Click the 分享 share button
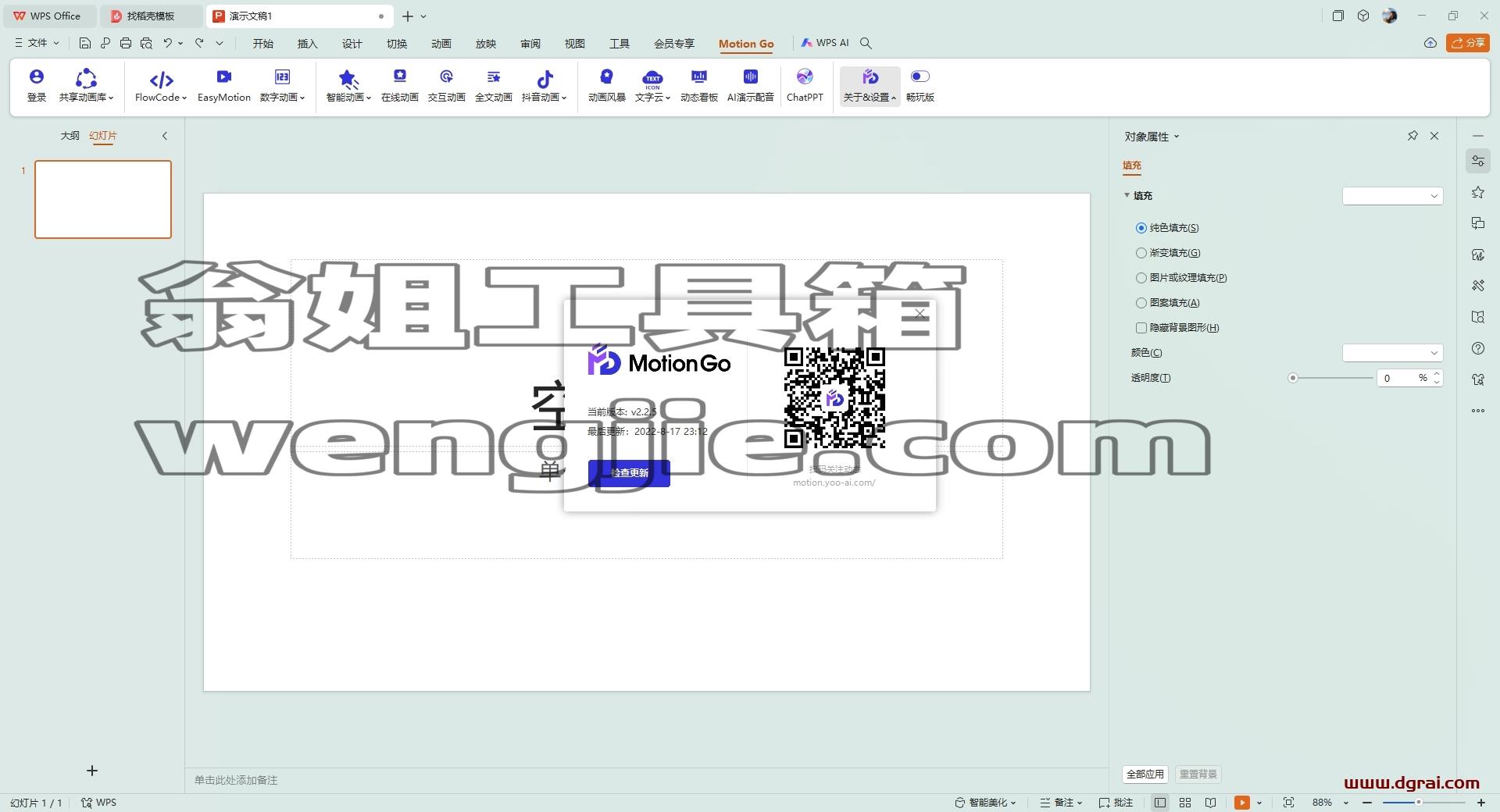This screenshot has width=1500, height=812. 1468,43
